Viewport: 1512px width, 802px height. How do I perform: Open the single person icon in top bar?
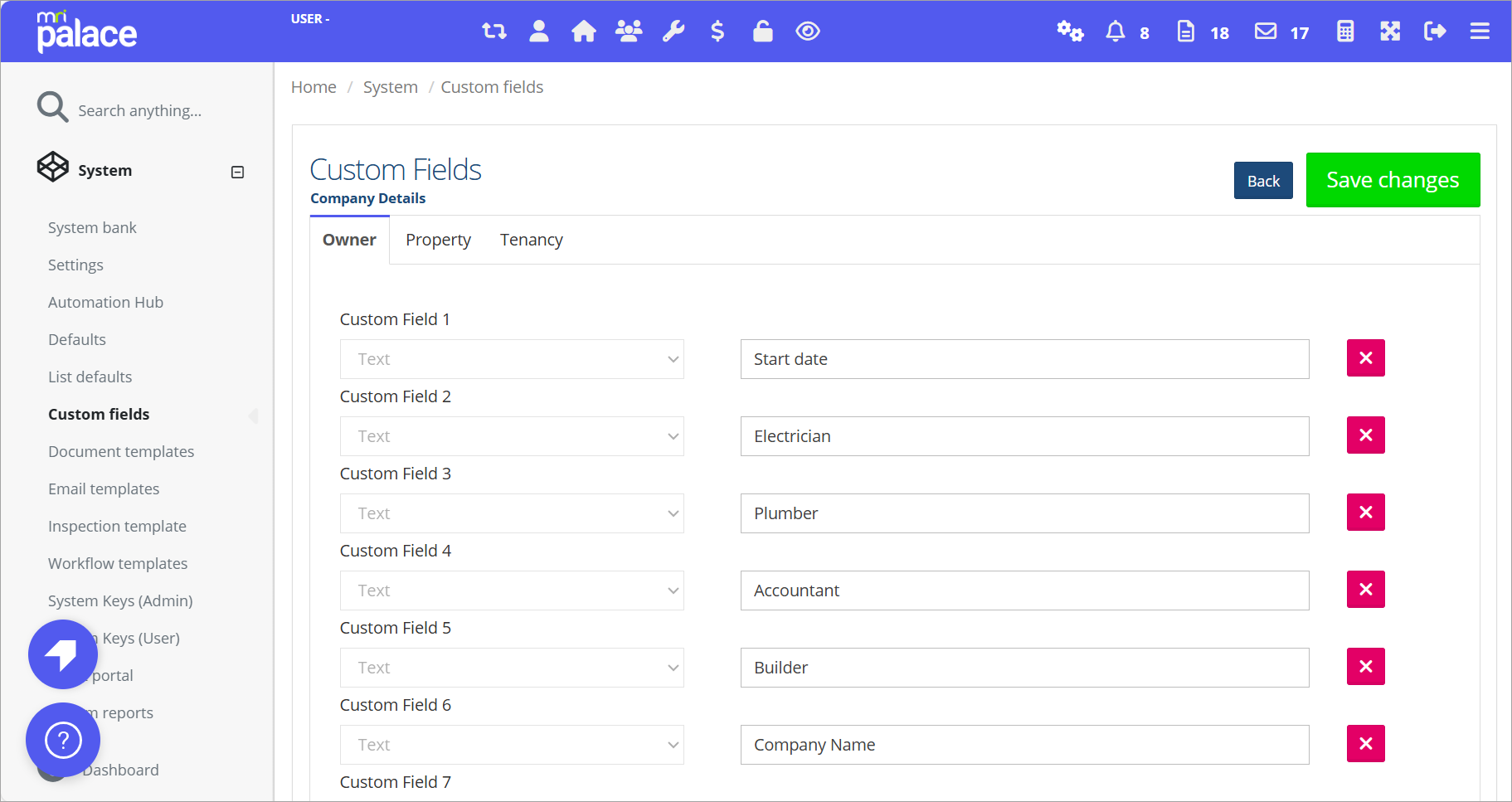539,32
